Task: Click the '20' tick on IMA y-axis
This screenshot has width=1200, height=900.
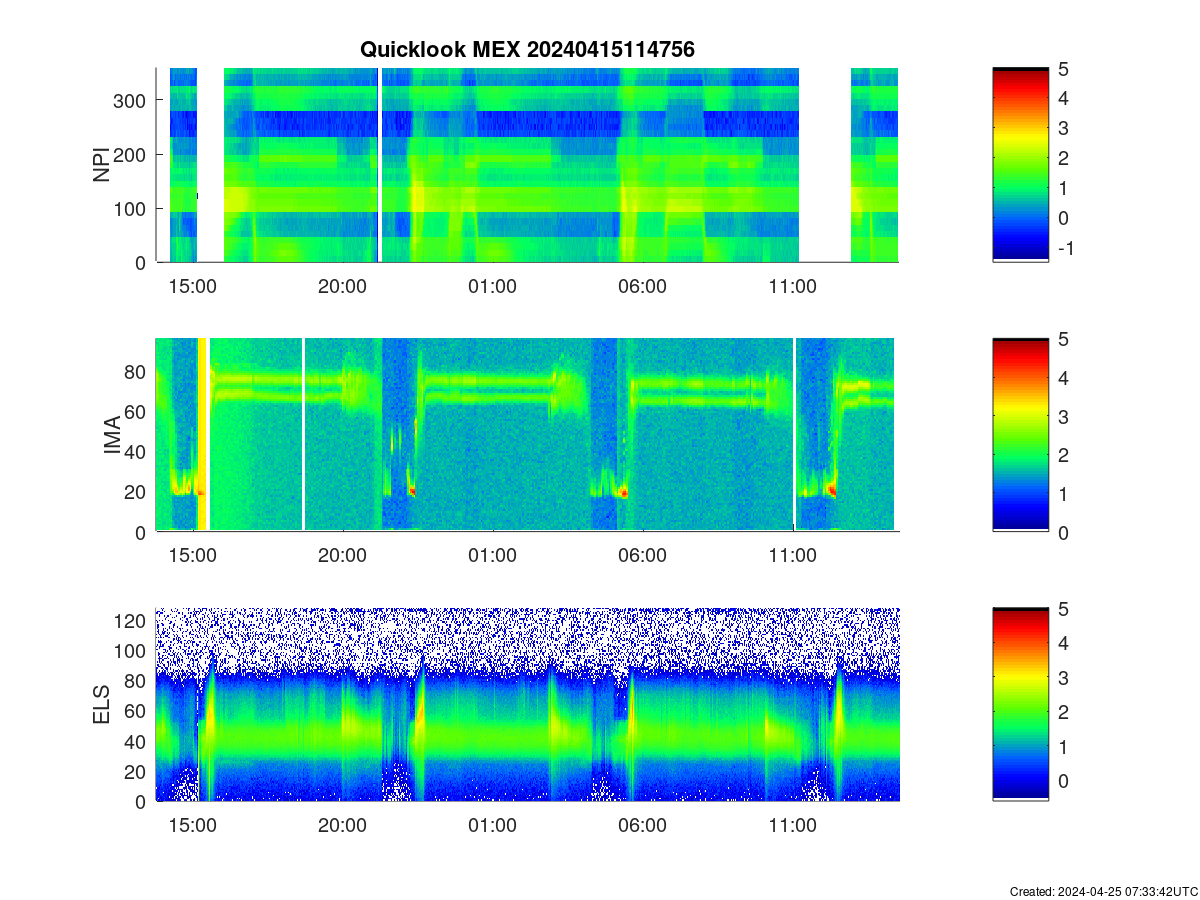Action: point(137,491)
